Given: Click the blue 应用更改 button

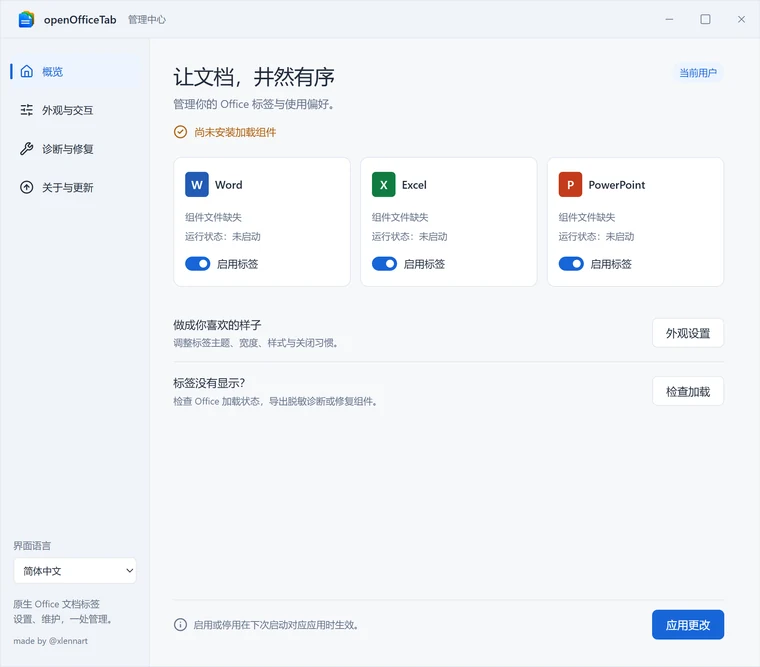Looking at the screenshot, I should click(688, 625).
